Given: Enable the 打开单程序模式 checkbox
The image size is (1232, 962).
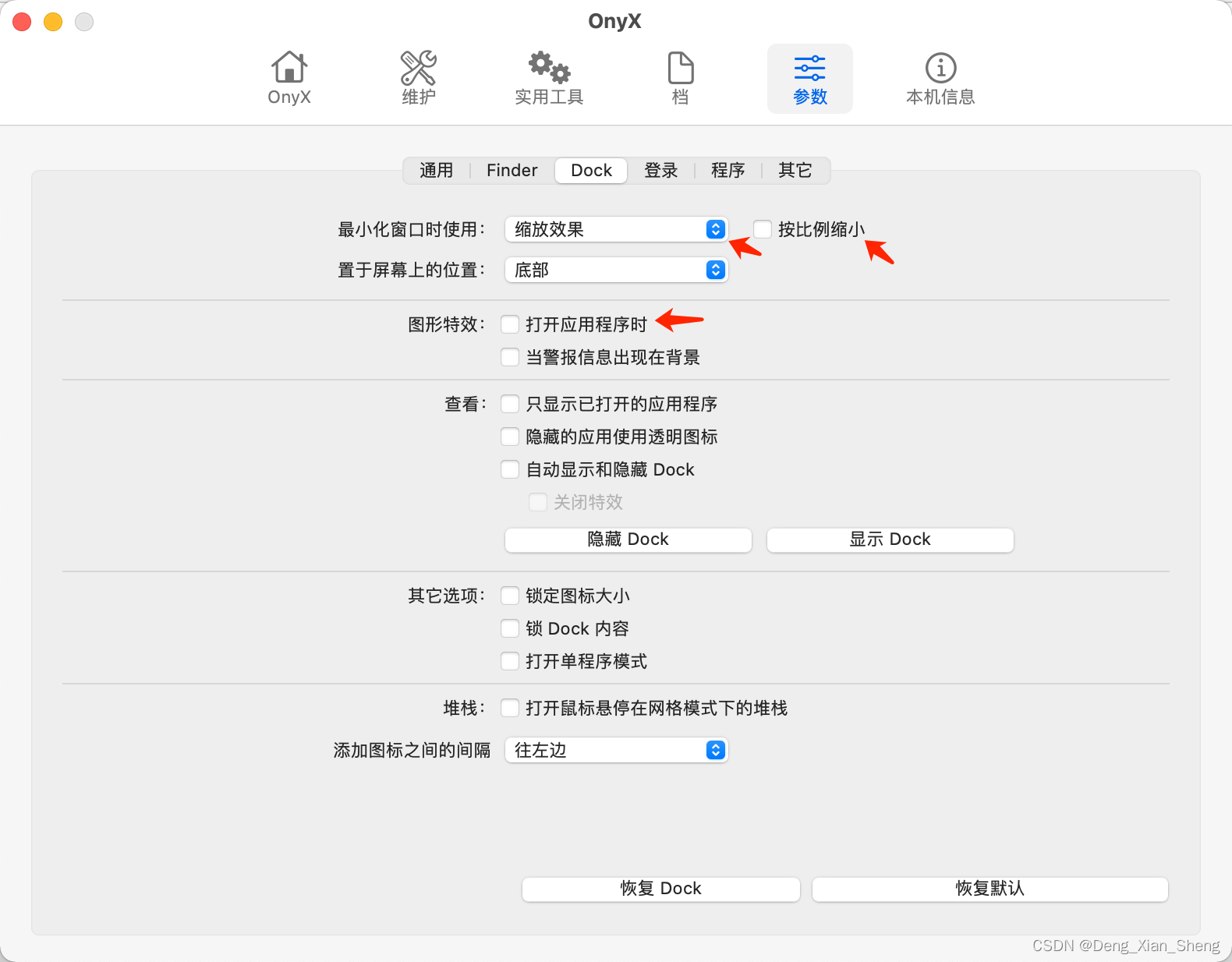Looking at the screenshot, I should pyautogui.click(x=510, y=661).
